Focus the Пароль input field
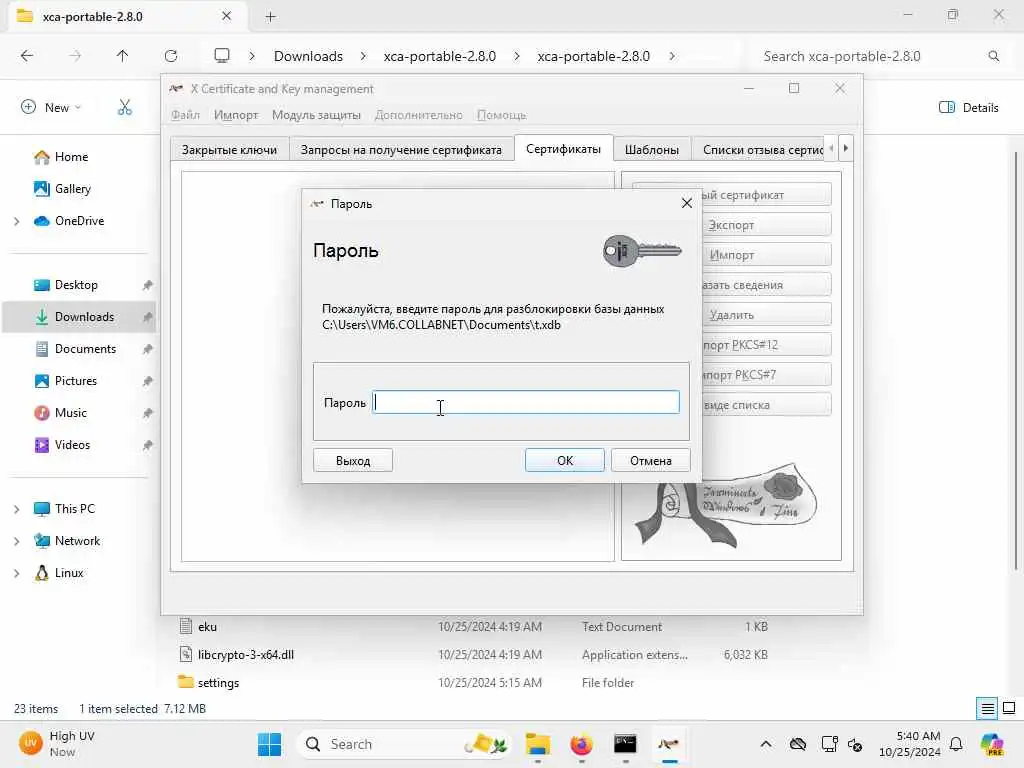The height and width of the screenshot is (768, 1024). (x=526, y=402)
